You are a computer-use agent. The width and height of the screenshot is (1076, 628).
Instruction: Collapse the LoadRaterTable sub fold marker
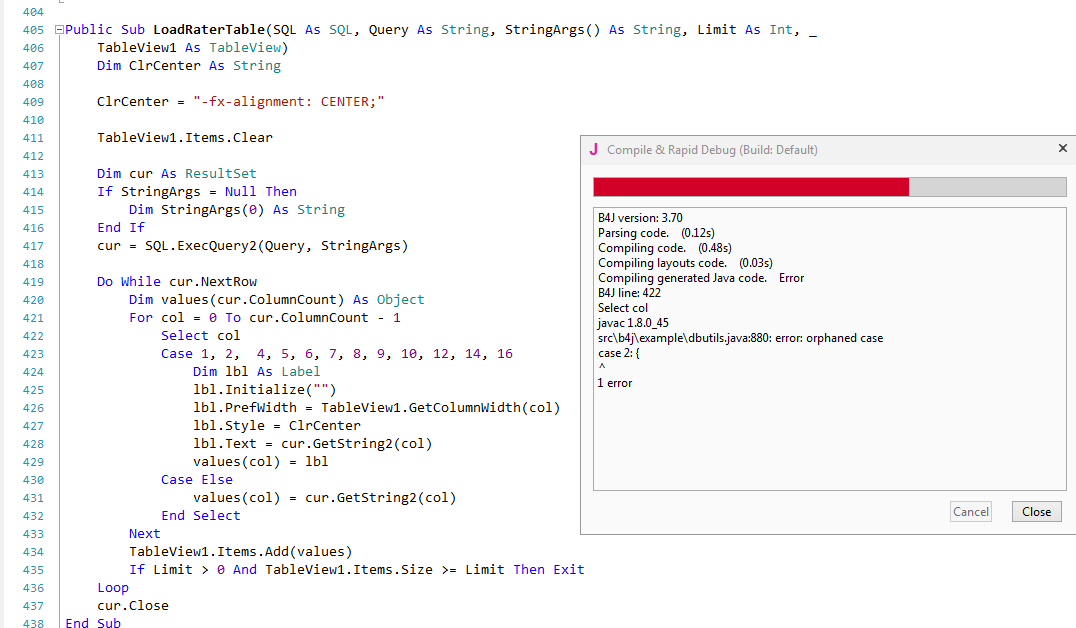point(59,30)
